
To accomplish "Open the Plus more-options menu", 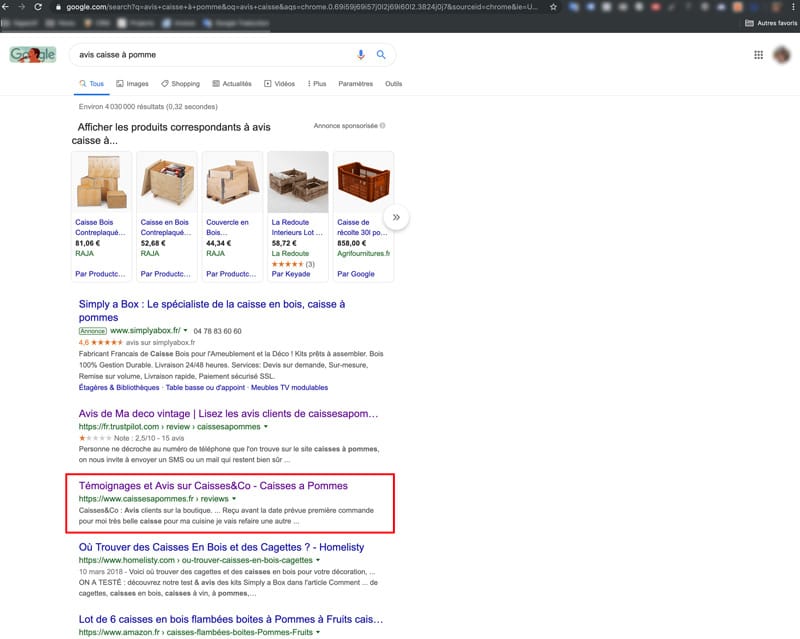I will click(316, 84).
